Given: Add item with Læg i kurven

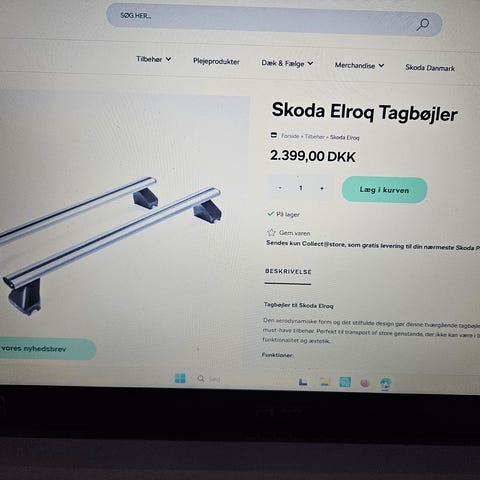Looking at the screenshot, I should [384, 190].
